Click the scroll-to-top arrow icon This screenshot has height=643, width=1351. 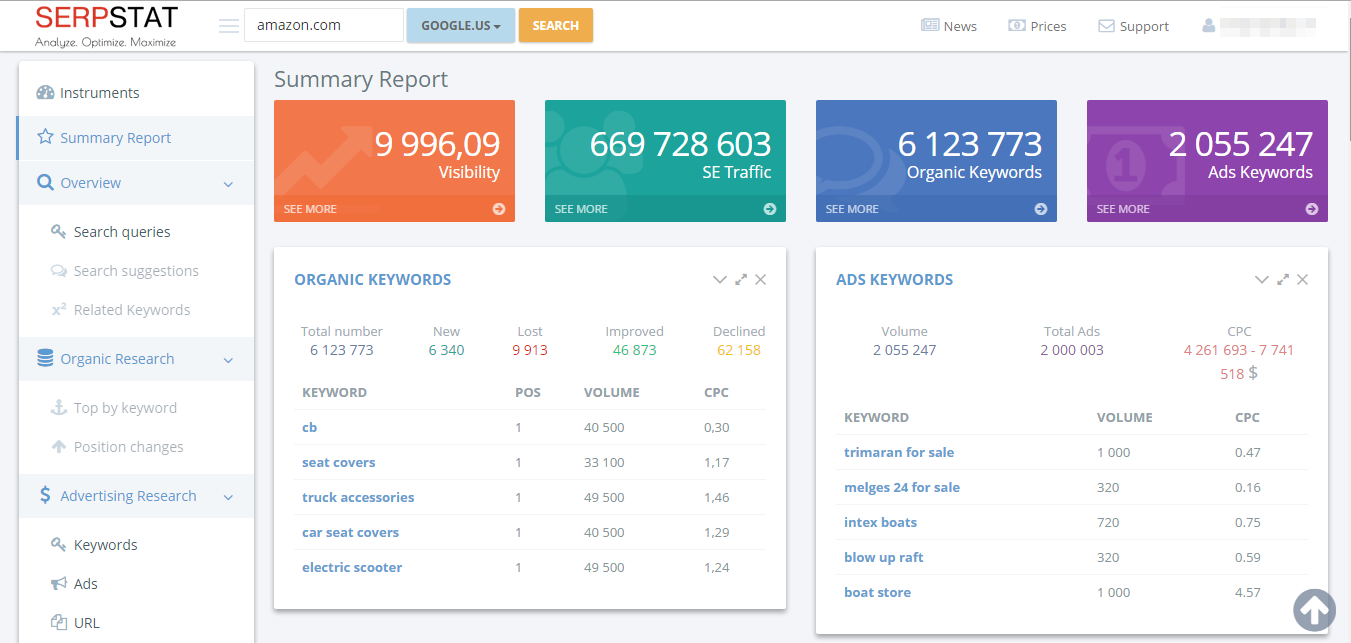pos(1315,609)
